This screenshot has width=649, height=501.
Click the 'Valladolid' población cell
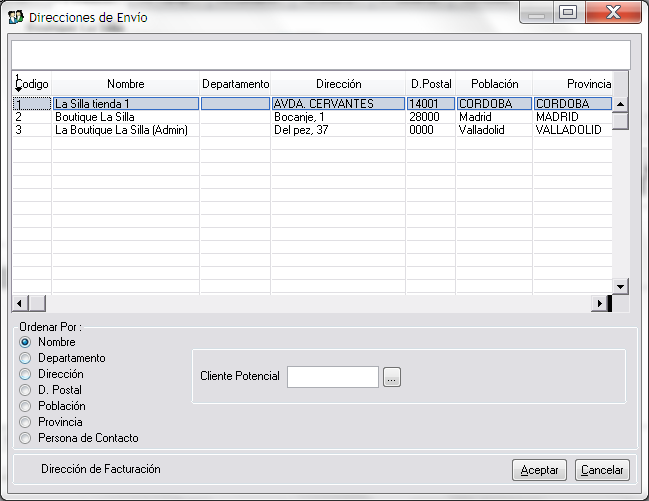tap(495, 130)
